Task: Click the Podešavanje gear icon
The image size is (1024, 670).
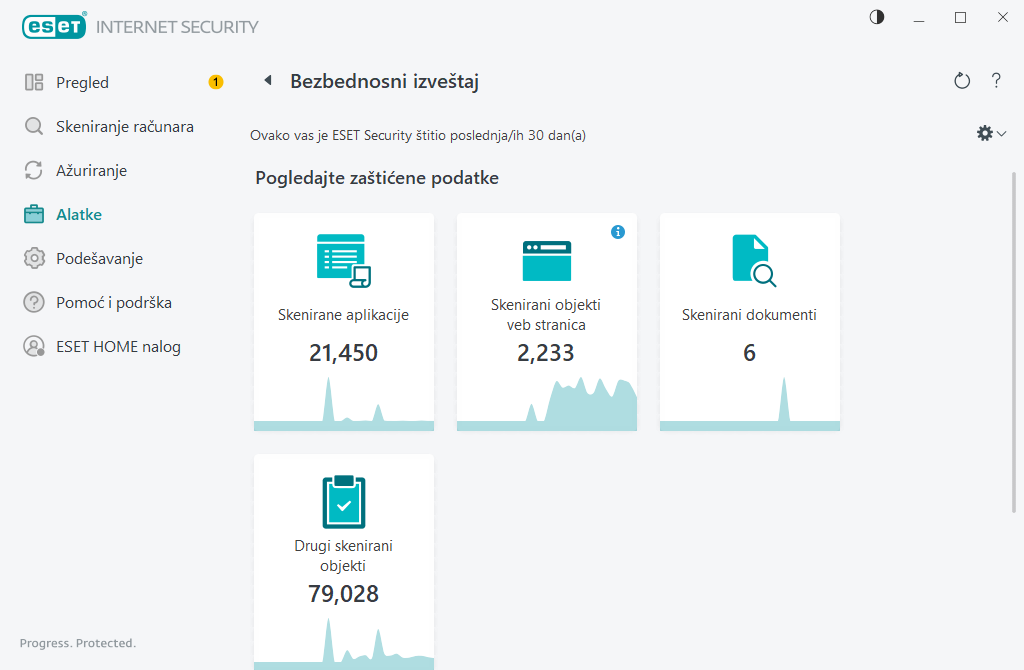Action: tap(34, 259)
